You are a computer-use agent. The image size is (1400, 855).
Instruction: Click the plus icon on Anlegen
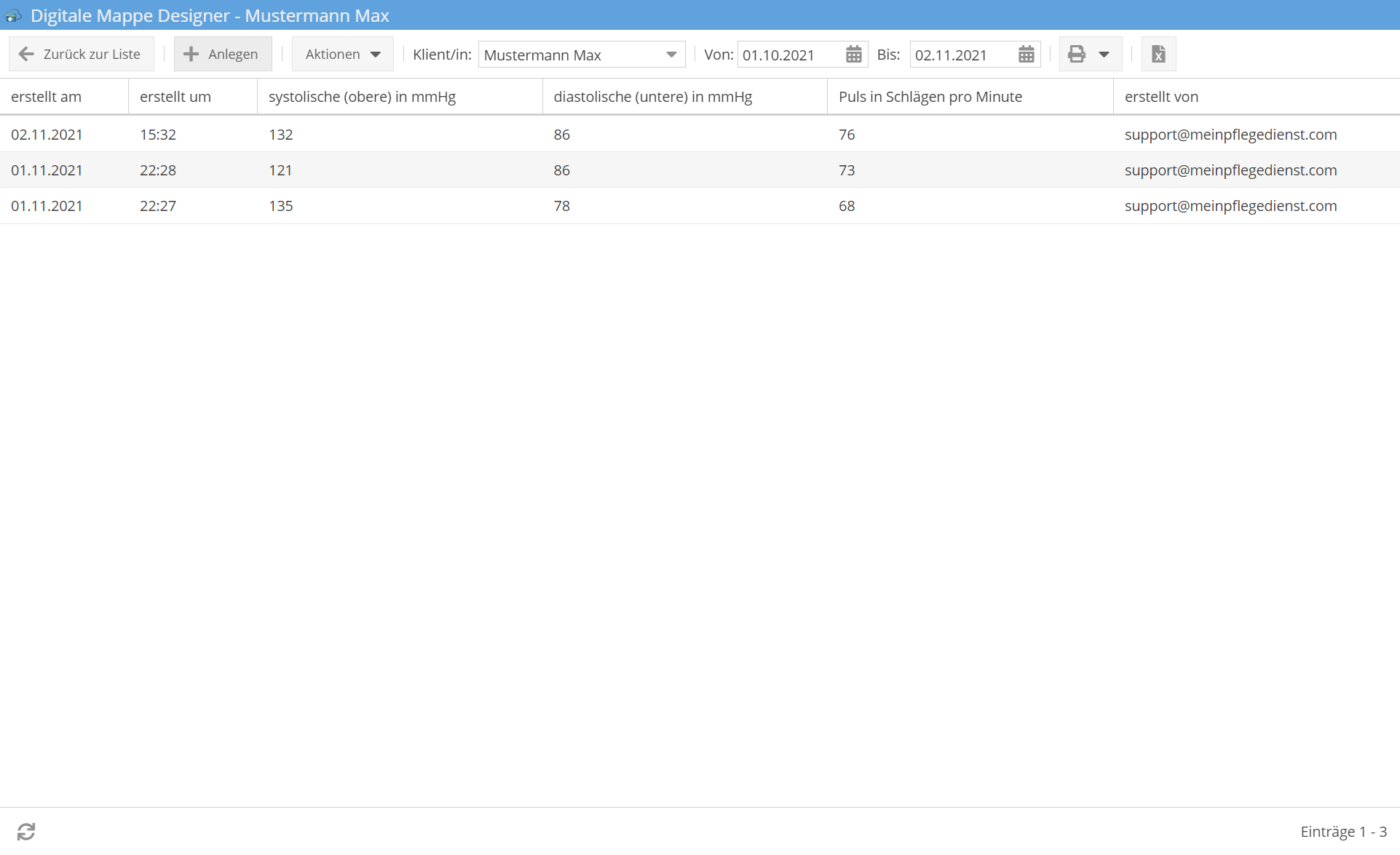coord(191,55)
